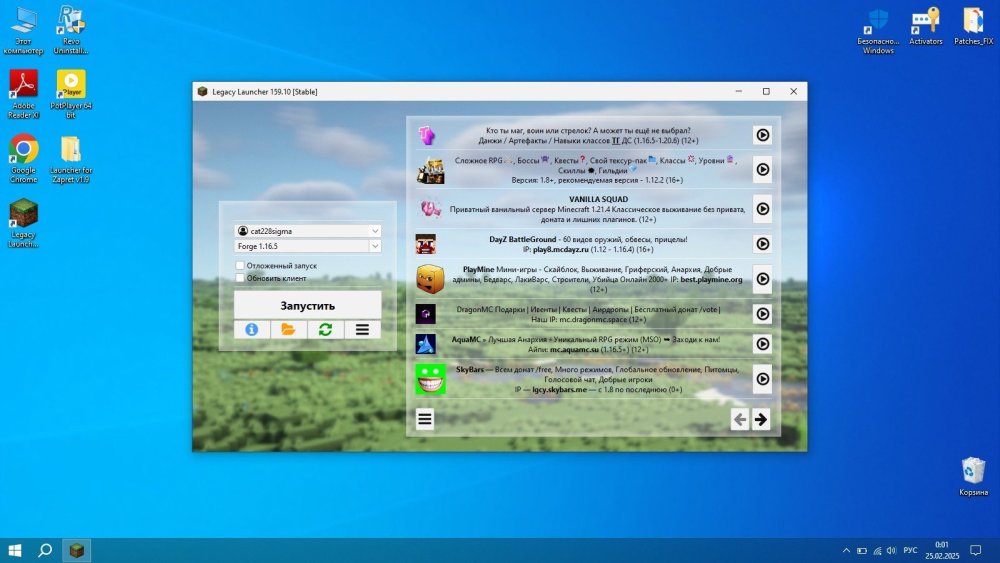Image resolution: width=1000 pixels, height=563 pixels.
Task: Join DayZ BattleGround via play button
Action: coord(762,244)
